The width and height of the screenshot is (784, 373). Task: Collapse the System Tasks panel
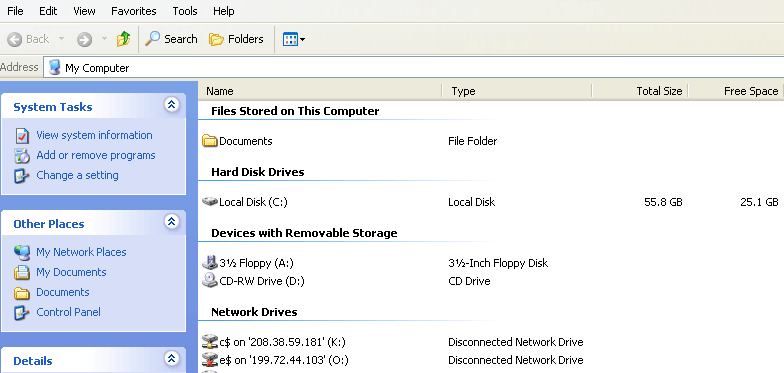(x=172, y=104)
